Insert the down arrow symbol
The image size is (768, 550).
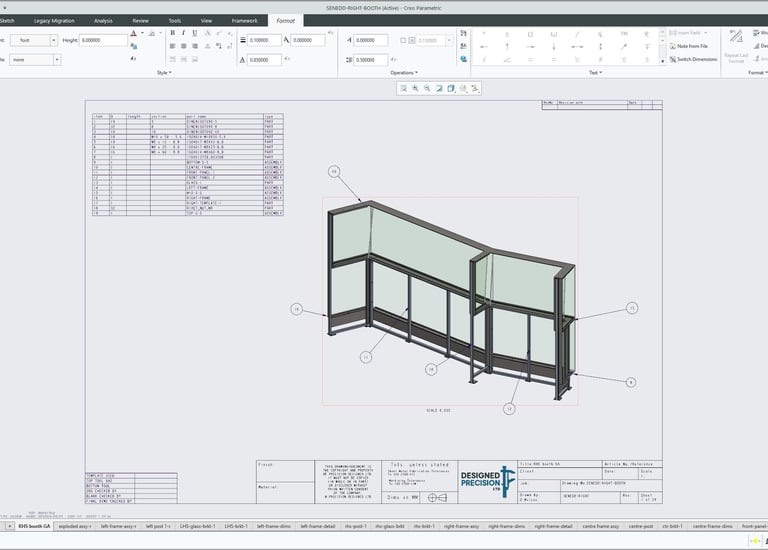[554, 47]
